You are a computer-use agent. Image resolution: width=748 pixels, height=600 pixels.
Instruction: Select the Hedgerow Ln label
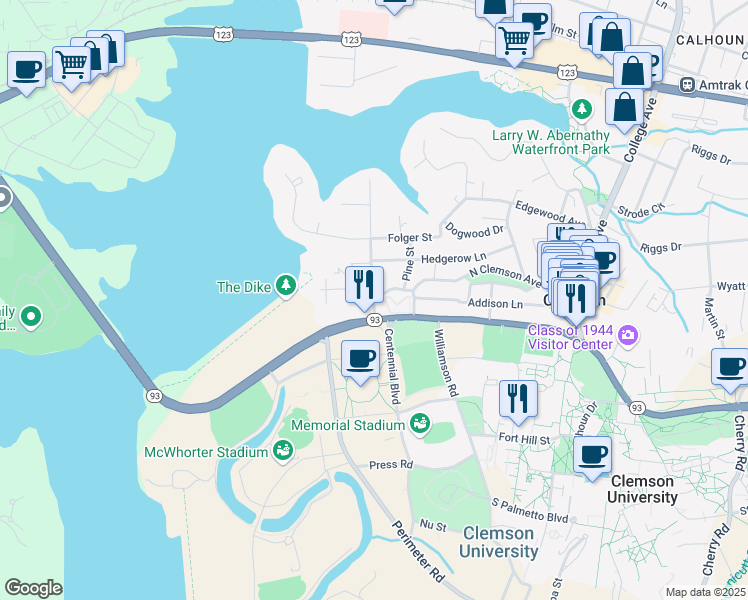click(454, 258)
